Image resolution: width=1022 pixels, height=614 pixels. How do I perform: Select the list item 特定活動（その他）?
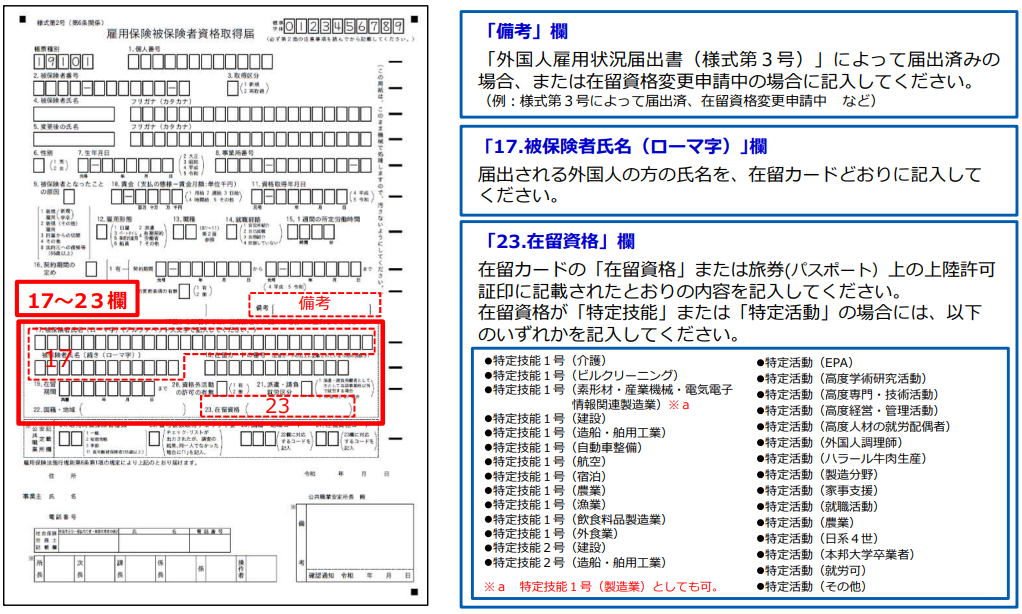[x=811, y=587]
